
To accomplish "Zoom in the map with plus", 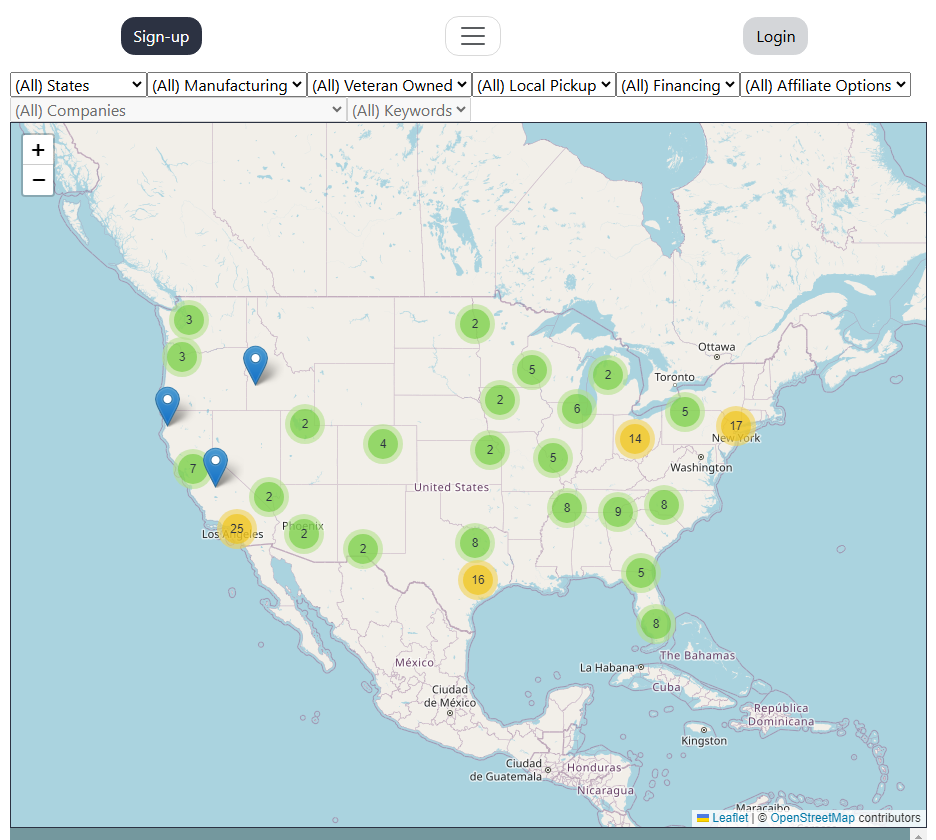I will pos(38,150).
